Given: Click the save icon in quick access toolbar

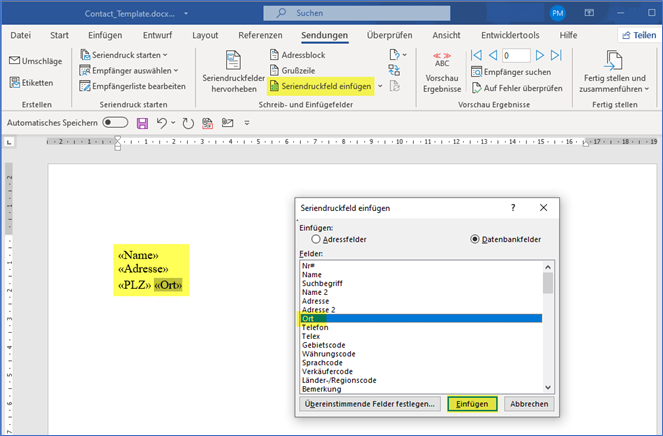Looking at the screenshot, I should coord(142,122).
